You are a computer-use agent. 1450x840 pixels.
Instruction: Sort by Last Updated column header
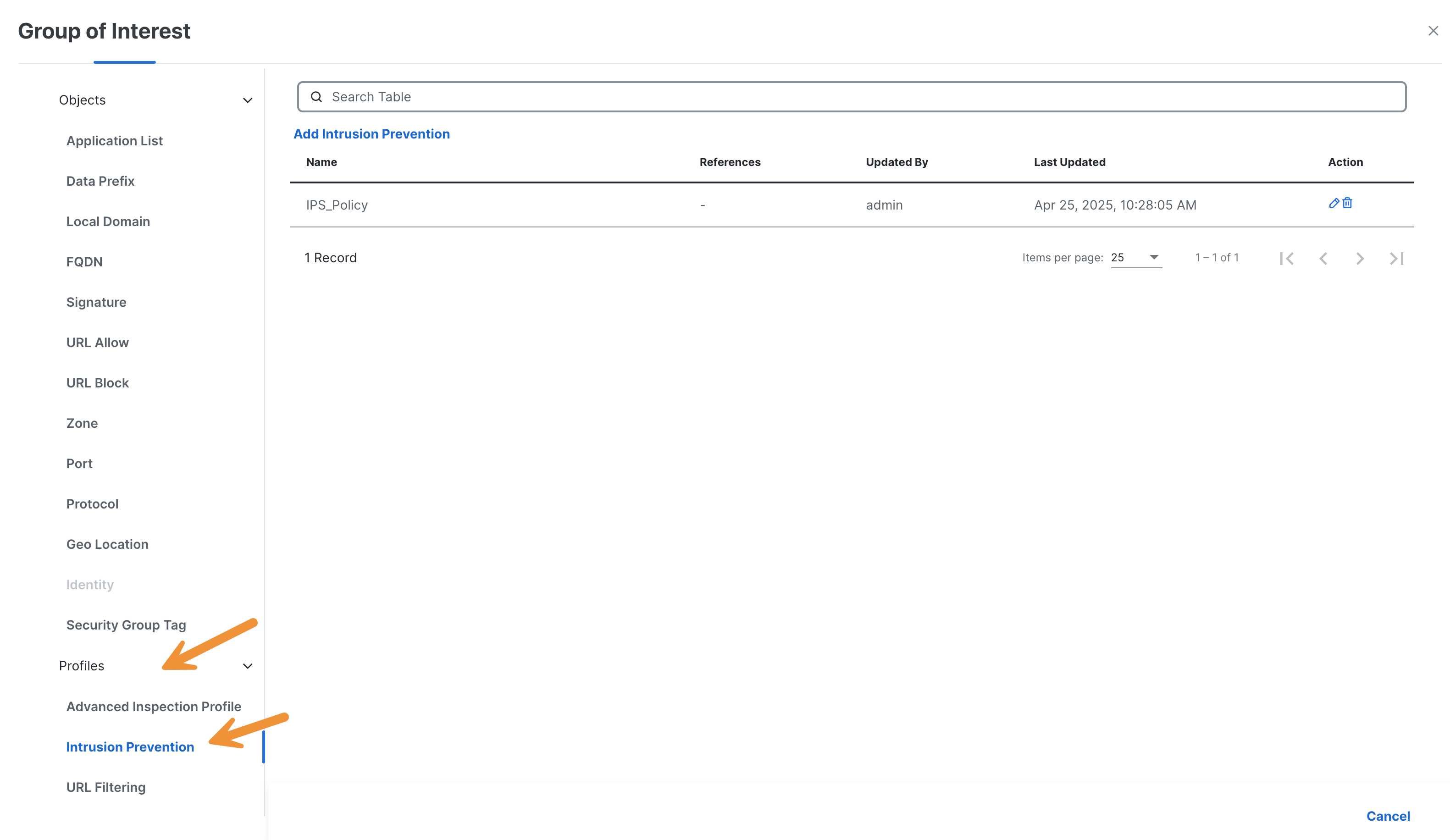(x=1070, y=162)
